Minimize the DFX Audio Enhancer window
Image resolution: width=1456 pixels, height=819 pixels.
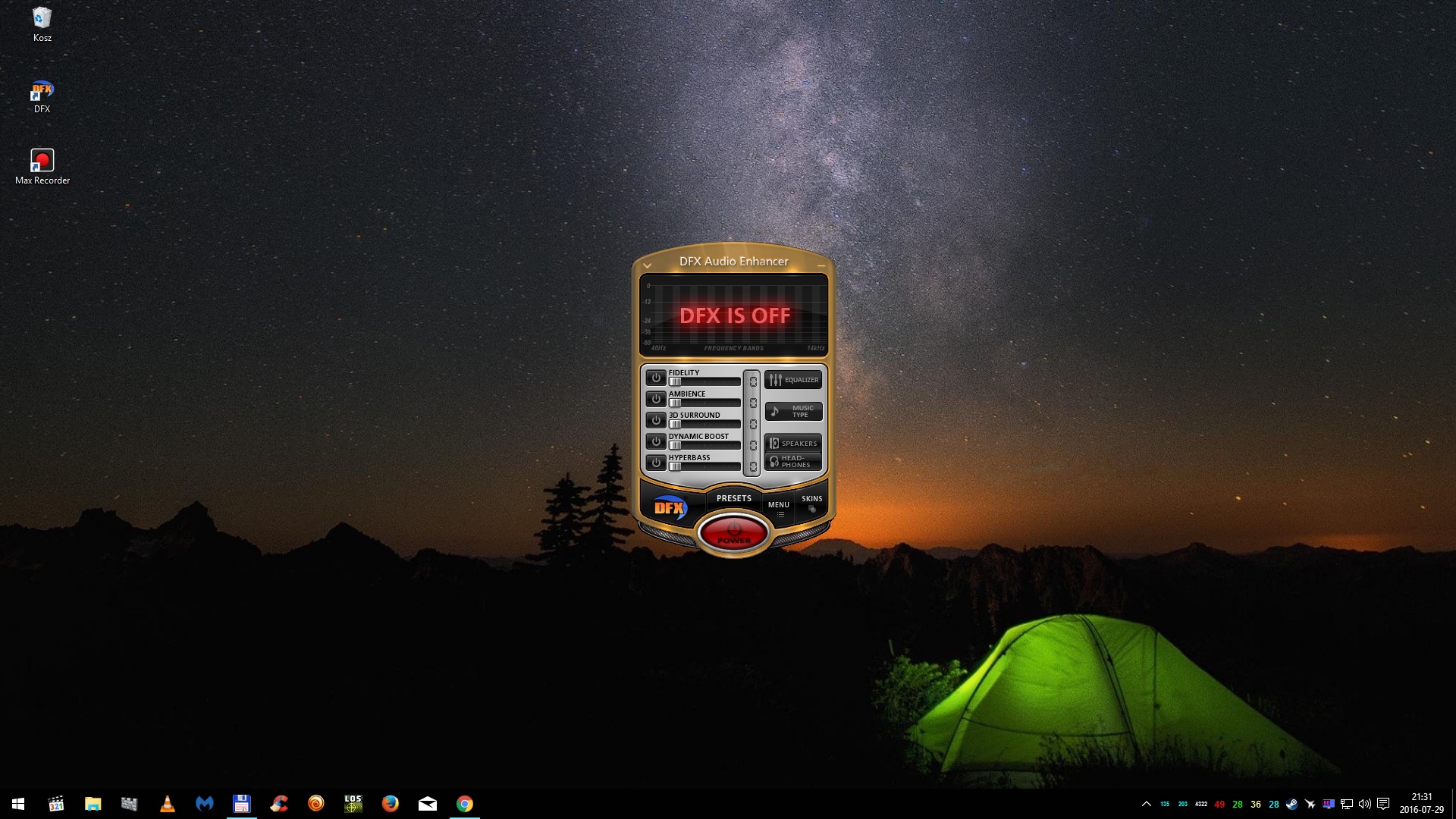click(821, 265)
